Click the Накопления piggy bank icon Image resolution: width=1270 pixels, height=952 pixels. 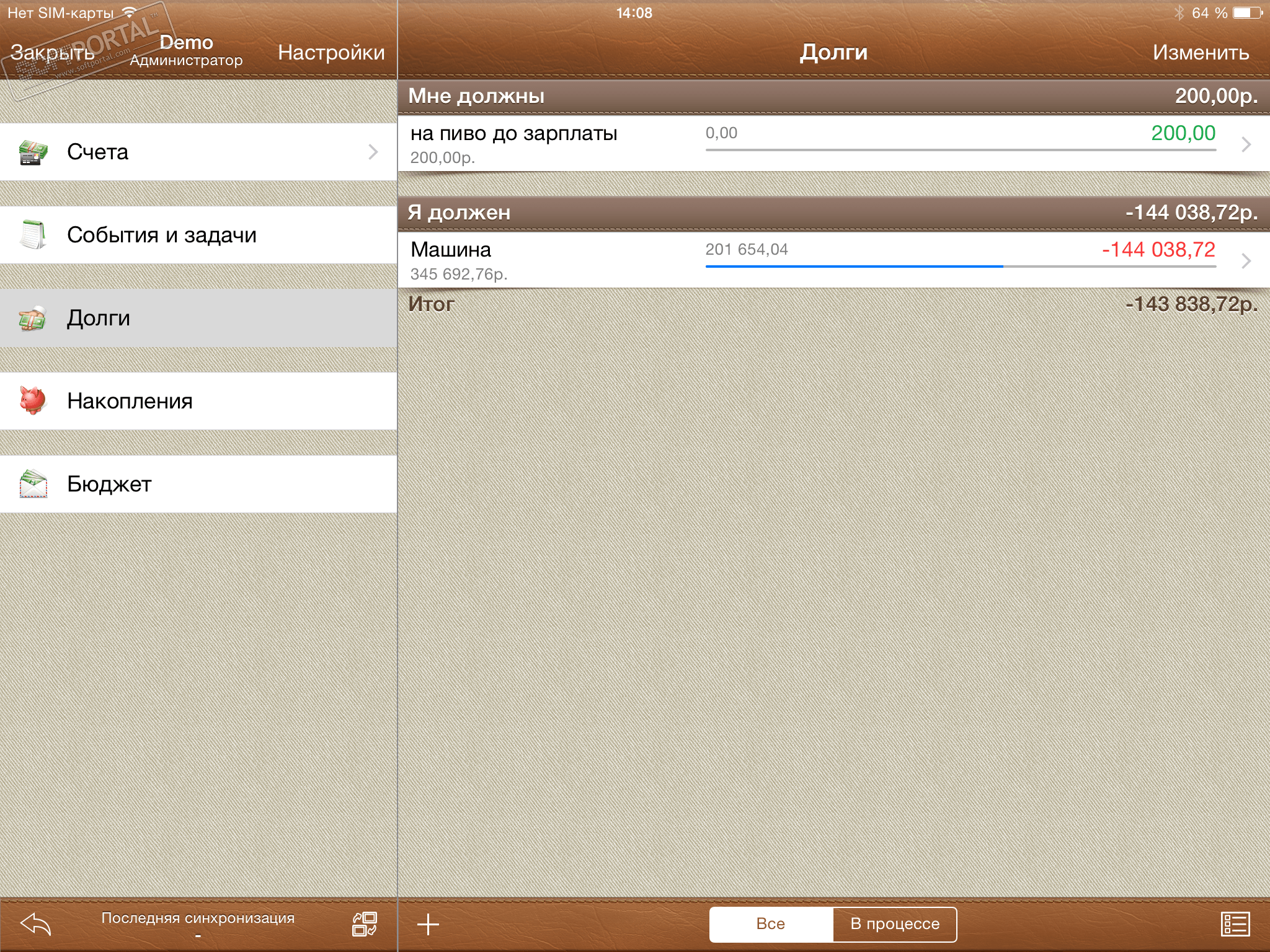33,401
